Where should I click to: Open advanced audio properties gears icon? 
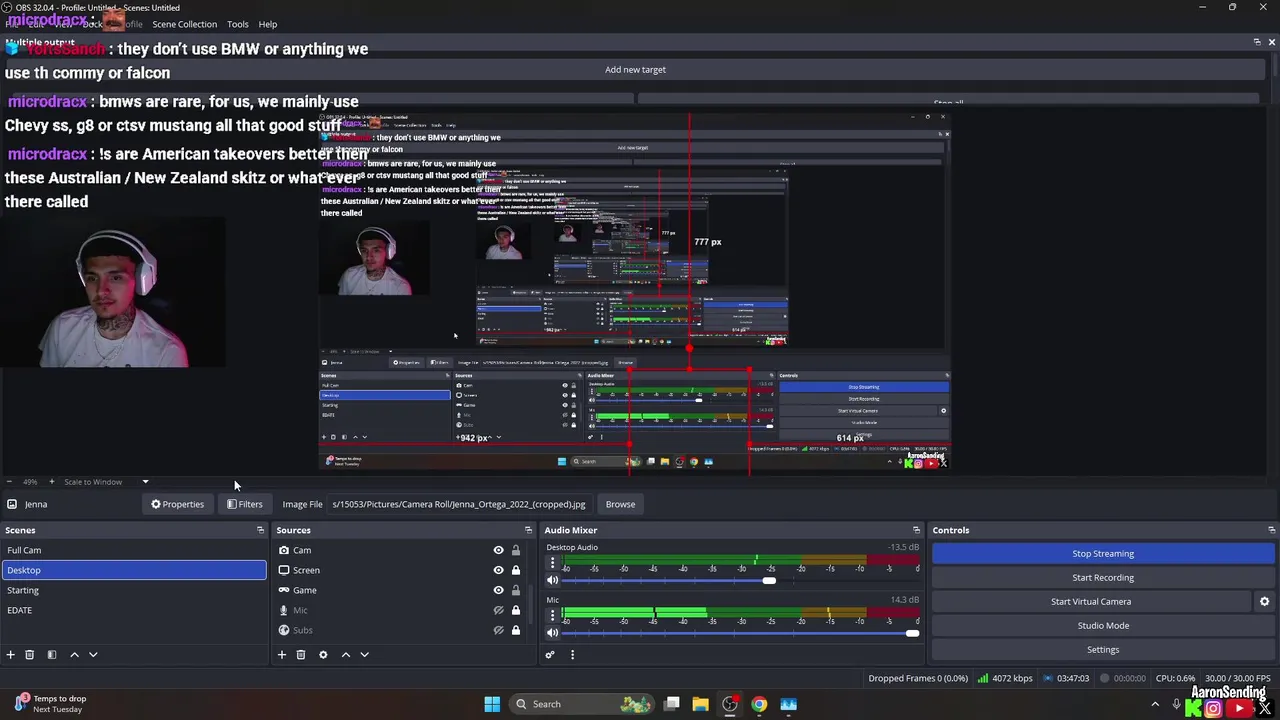549,655
